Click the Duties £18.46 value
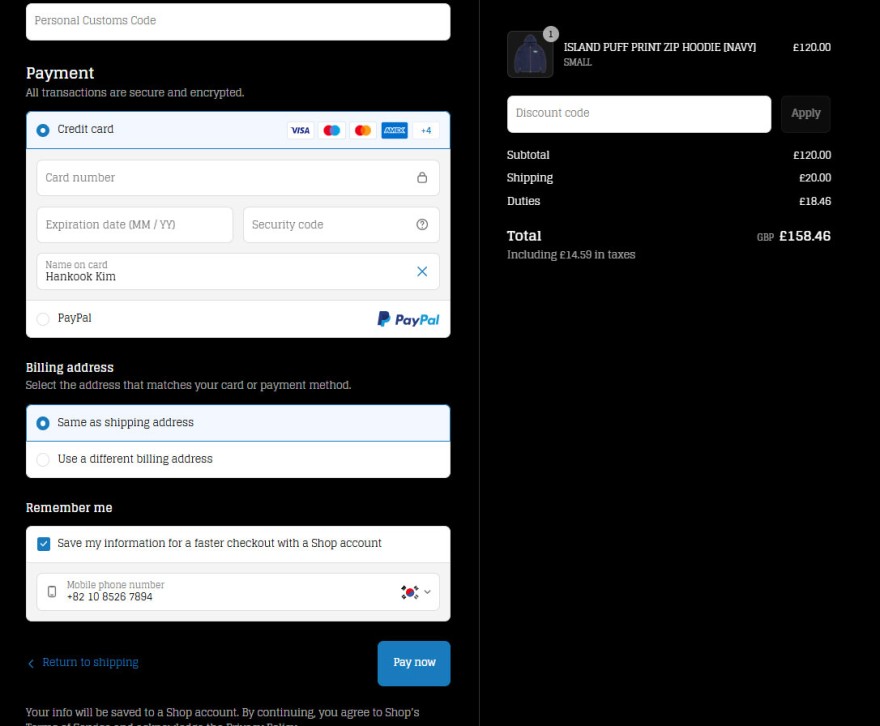 pos(815,201)
